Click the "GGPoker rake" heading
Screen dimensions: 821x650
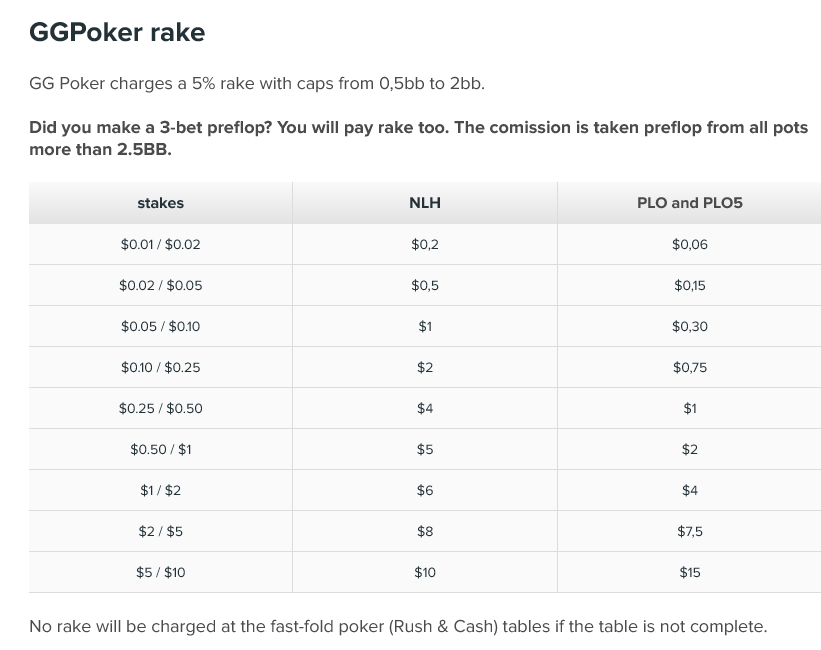pos(117,32)
